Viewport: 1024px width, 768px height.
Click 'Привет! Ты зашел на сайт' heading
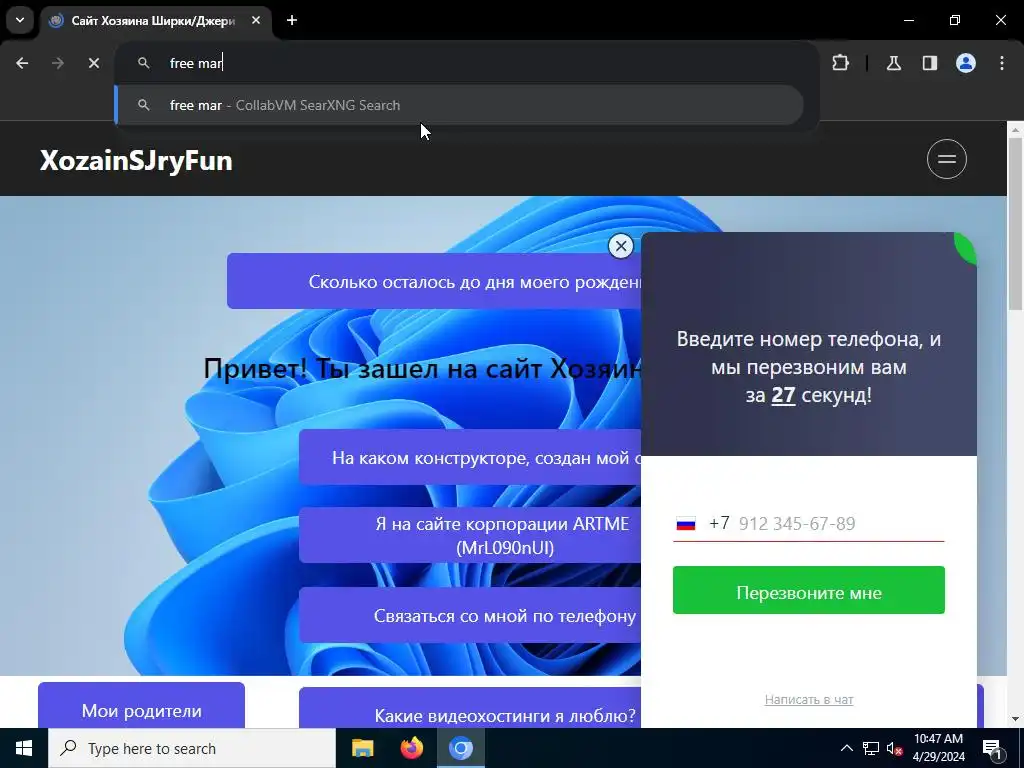coord(423,369)
